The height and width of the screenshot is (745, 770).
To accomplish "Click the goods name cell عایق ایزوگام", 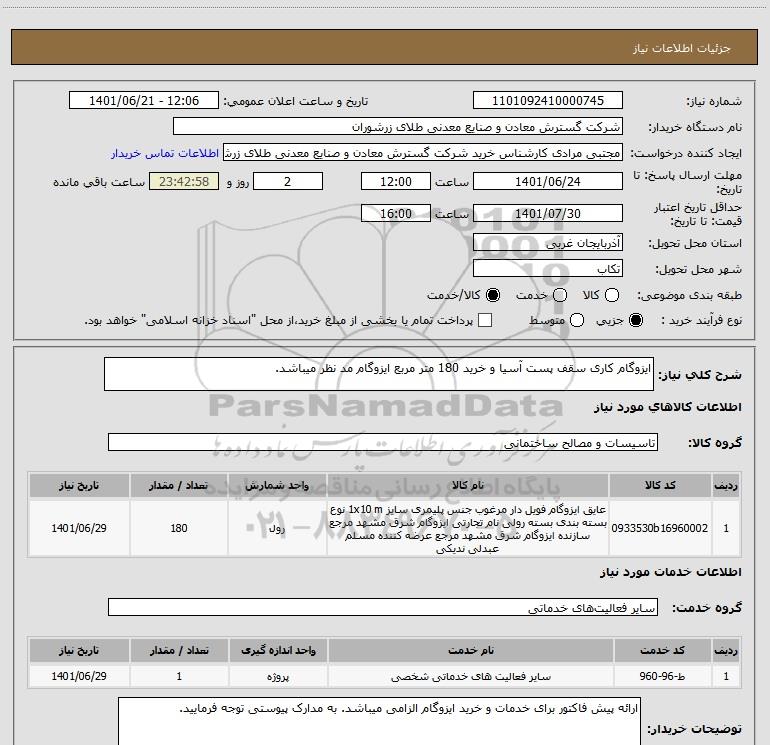I will coord(468,528).
